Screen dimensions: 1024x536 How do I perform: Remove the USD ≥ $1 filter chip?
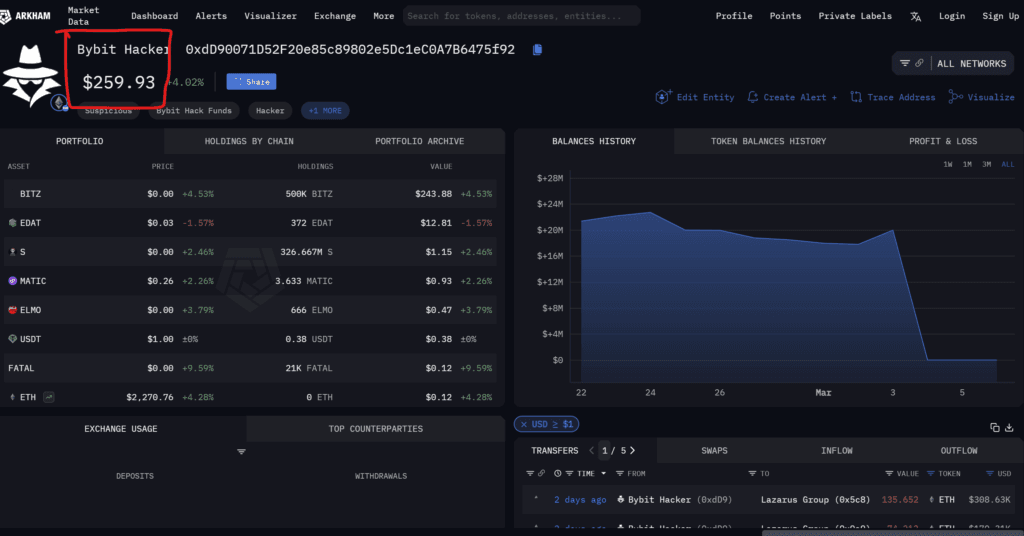[x=522, y=425]
